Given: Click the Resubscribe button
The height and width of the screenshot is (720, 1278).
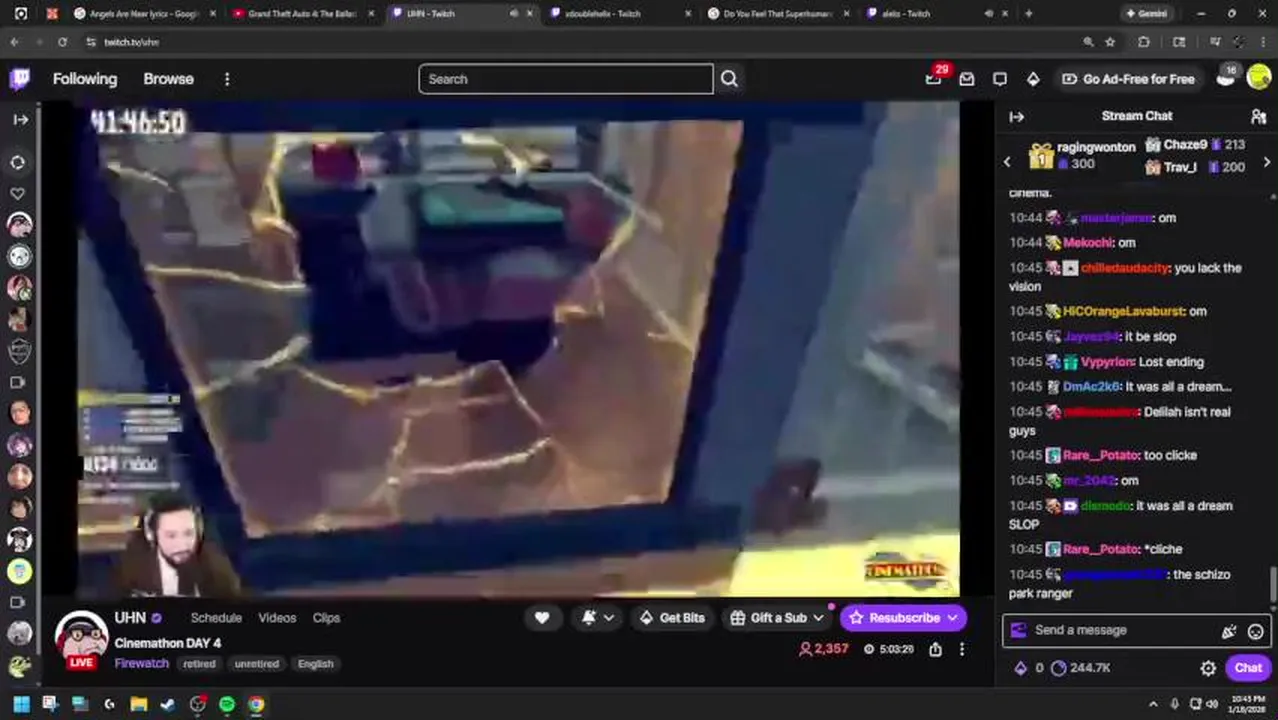Looking at the screenshot, I should pyautogui.click(x=902, y=618).
